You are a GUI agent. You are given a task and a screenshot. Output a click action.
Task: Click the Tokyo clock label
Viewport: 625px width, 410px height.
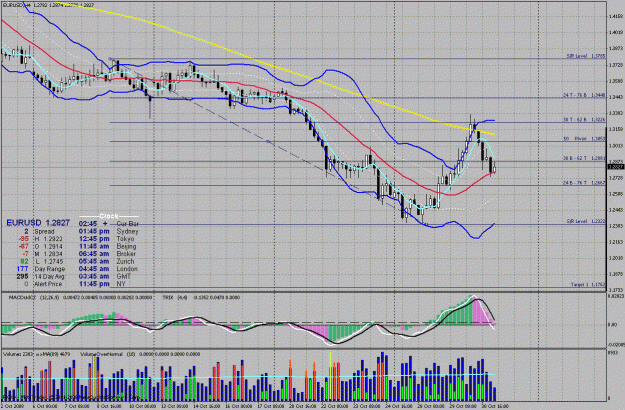(x=125, y=239)
